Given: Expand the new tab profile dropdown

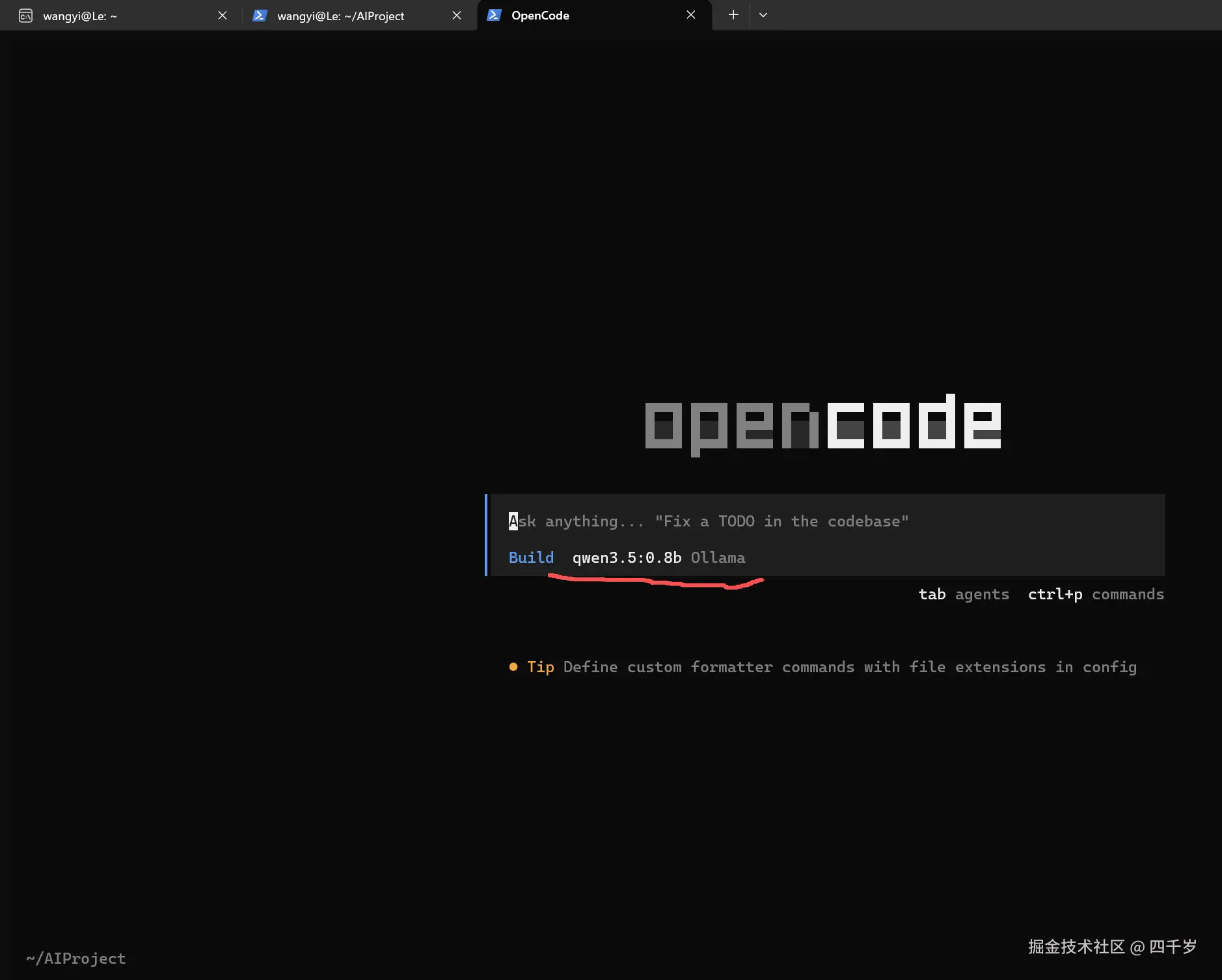Looking at the screenshot, I should click(x=763, y=15).
